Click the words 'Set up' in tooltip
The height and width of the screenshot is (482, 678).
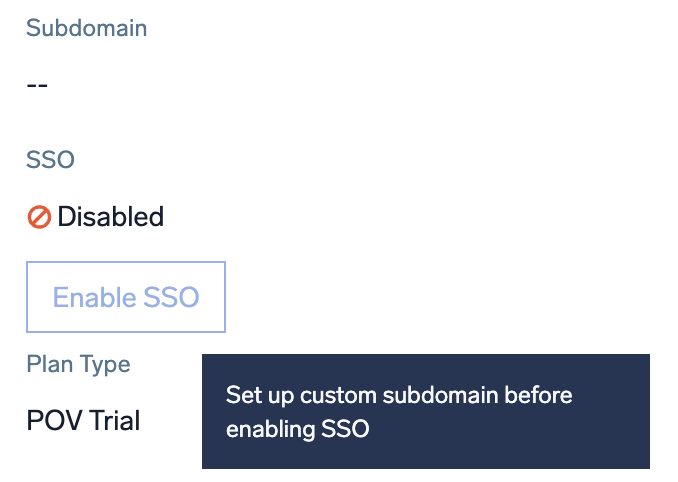(x=253, y=395)
